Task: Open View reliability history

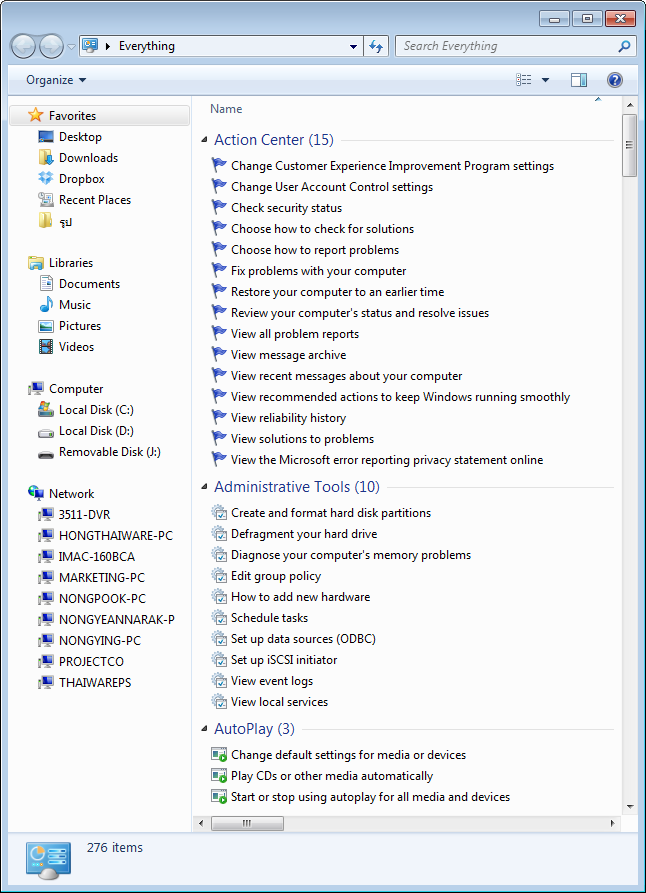Action: pos(288,417)
